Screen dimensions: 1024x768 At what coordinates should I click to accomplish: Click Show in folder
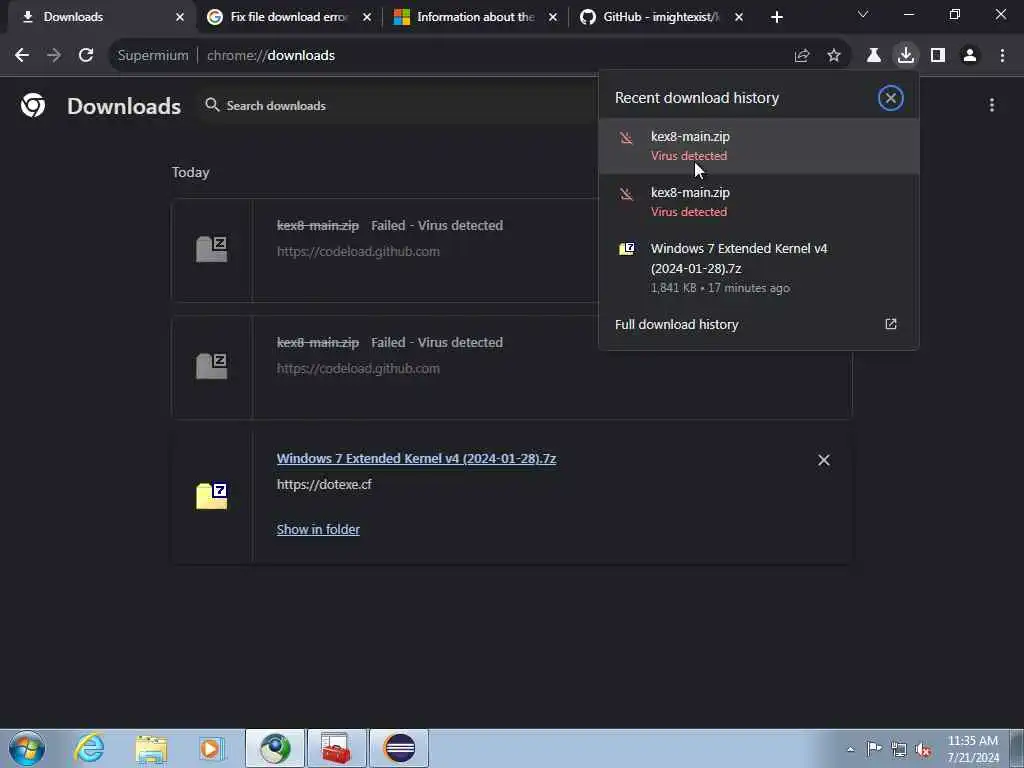click(x=318, y=530)
